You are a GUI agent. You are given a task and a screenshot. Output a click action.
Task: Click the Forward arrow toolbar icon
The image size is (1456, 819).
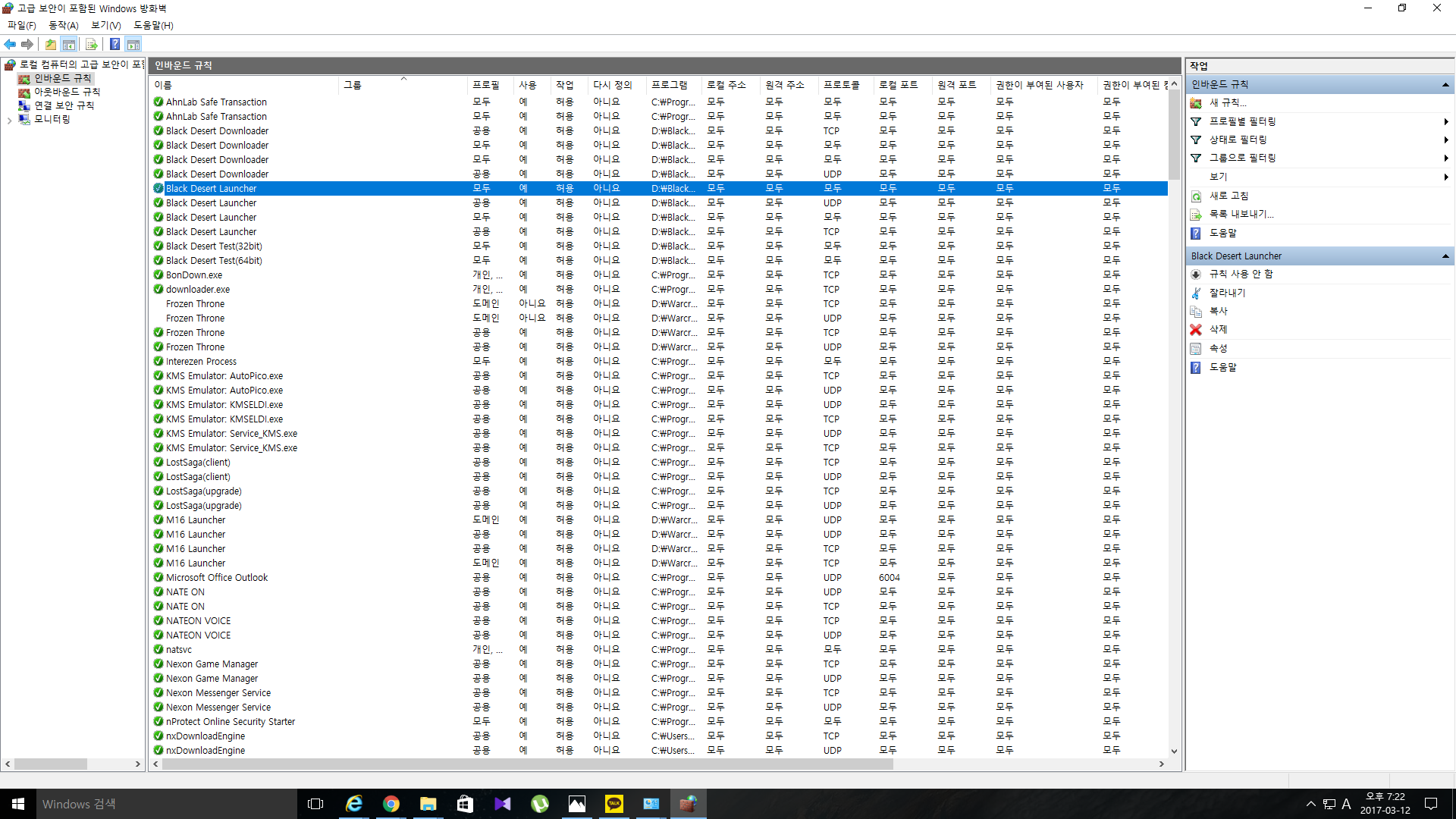point(27,44)
